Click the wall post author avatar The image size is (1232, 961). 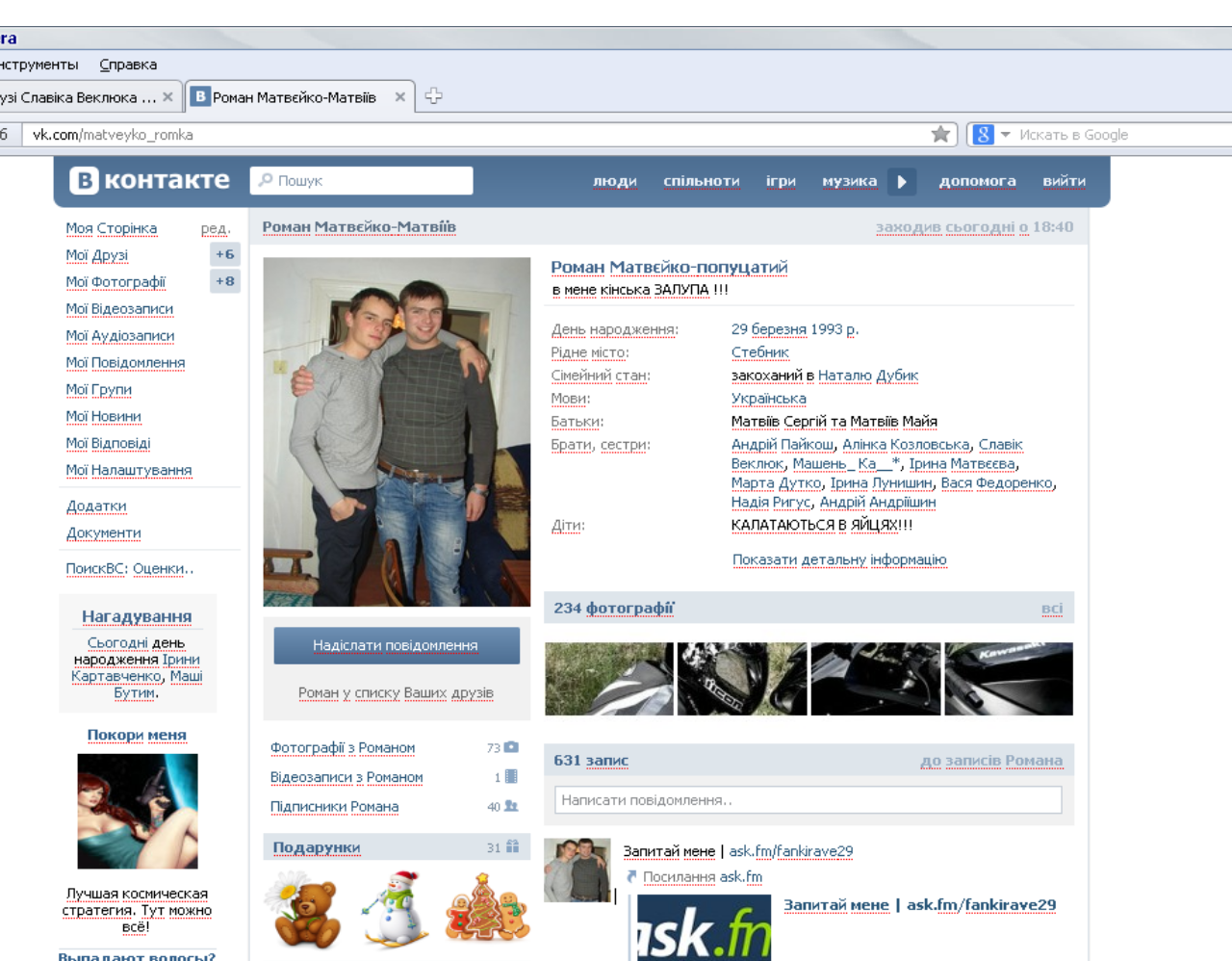click(x=577, y=870)
